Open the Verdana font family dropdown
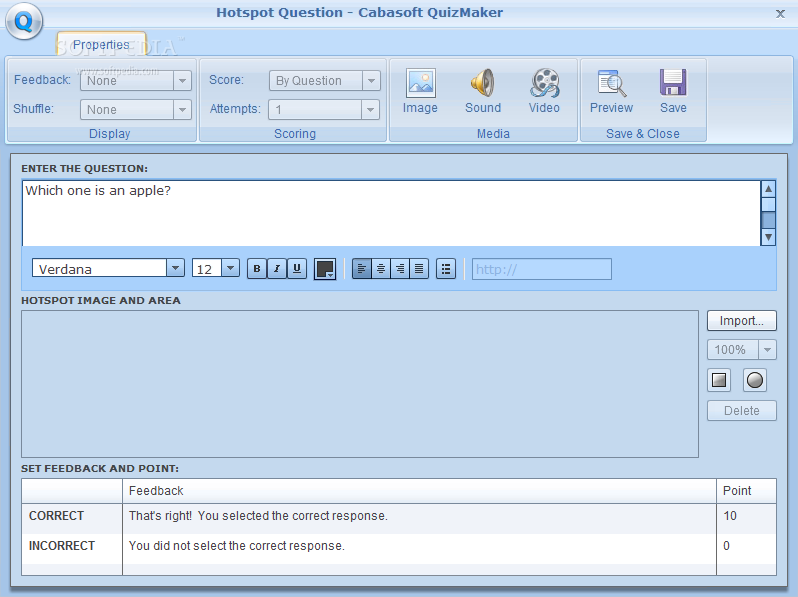The image size is (798, 597). (x=108, y=268)
